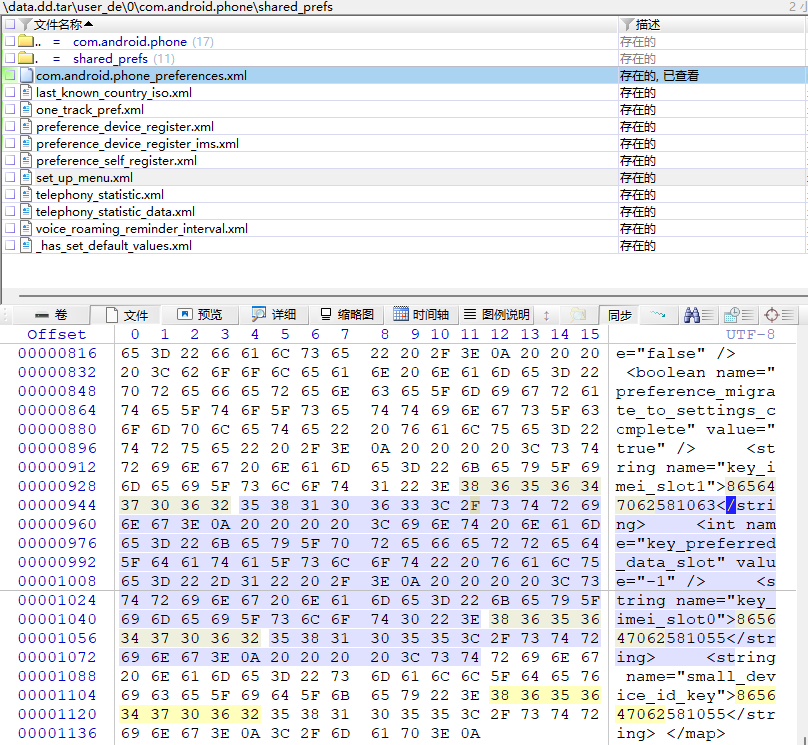Click filter funnel icon beside 文件名称
Image resolution: width=808 pixels, height=745 pixels.
tap(25, 24)
